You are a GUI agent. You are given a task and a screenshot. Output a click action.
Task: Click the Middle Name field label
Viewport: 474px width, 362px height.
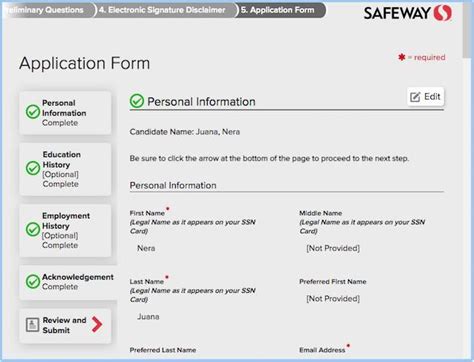321,213
